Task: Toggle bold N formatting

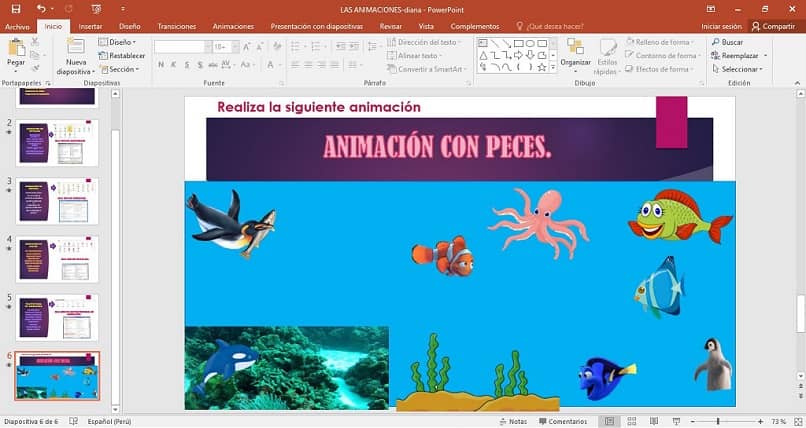Action: tap(161, 65)
